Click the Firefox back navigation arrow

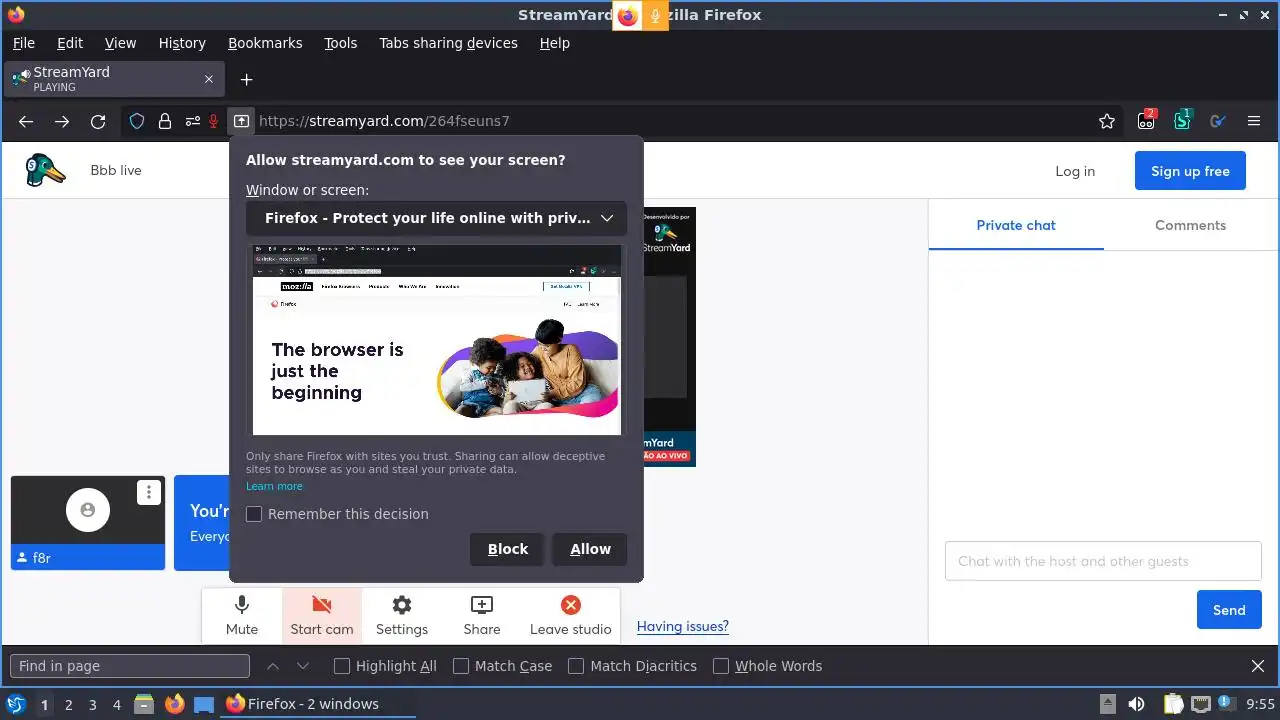[26, 121]
